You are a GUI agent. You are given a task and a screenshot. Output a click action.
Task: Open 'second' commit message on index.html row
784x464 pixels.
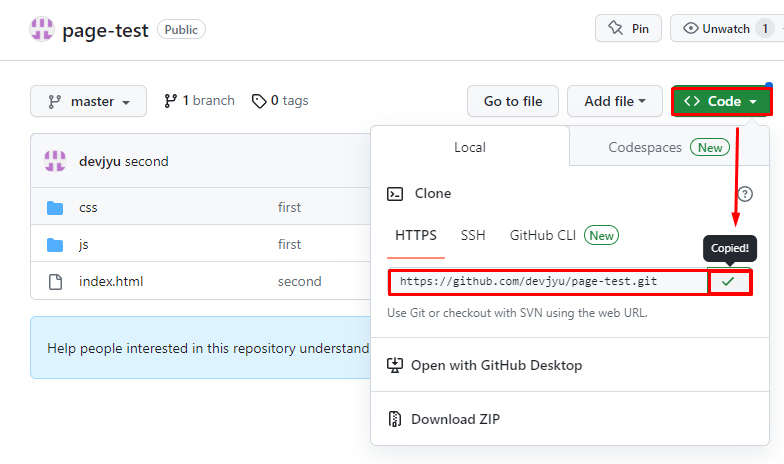point(300,282)
